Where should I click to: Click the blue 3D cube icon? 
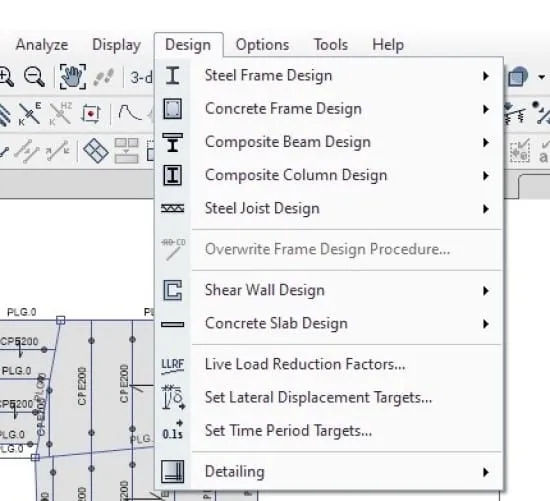(518, 76)
